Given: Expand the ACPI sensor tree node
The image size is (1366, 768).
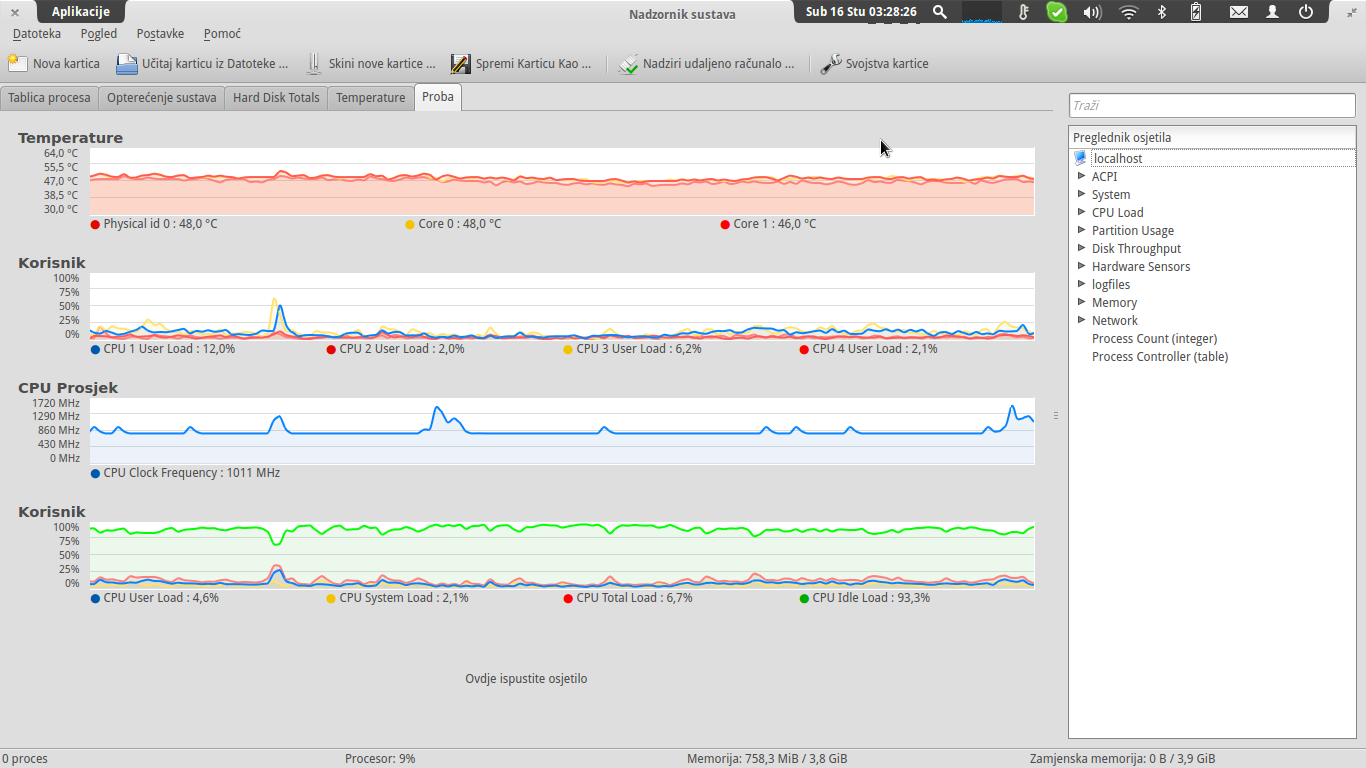Looking at the screenshot, I should pyautogui.click(x=1081, y=176).
